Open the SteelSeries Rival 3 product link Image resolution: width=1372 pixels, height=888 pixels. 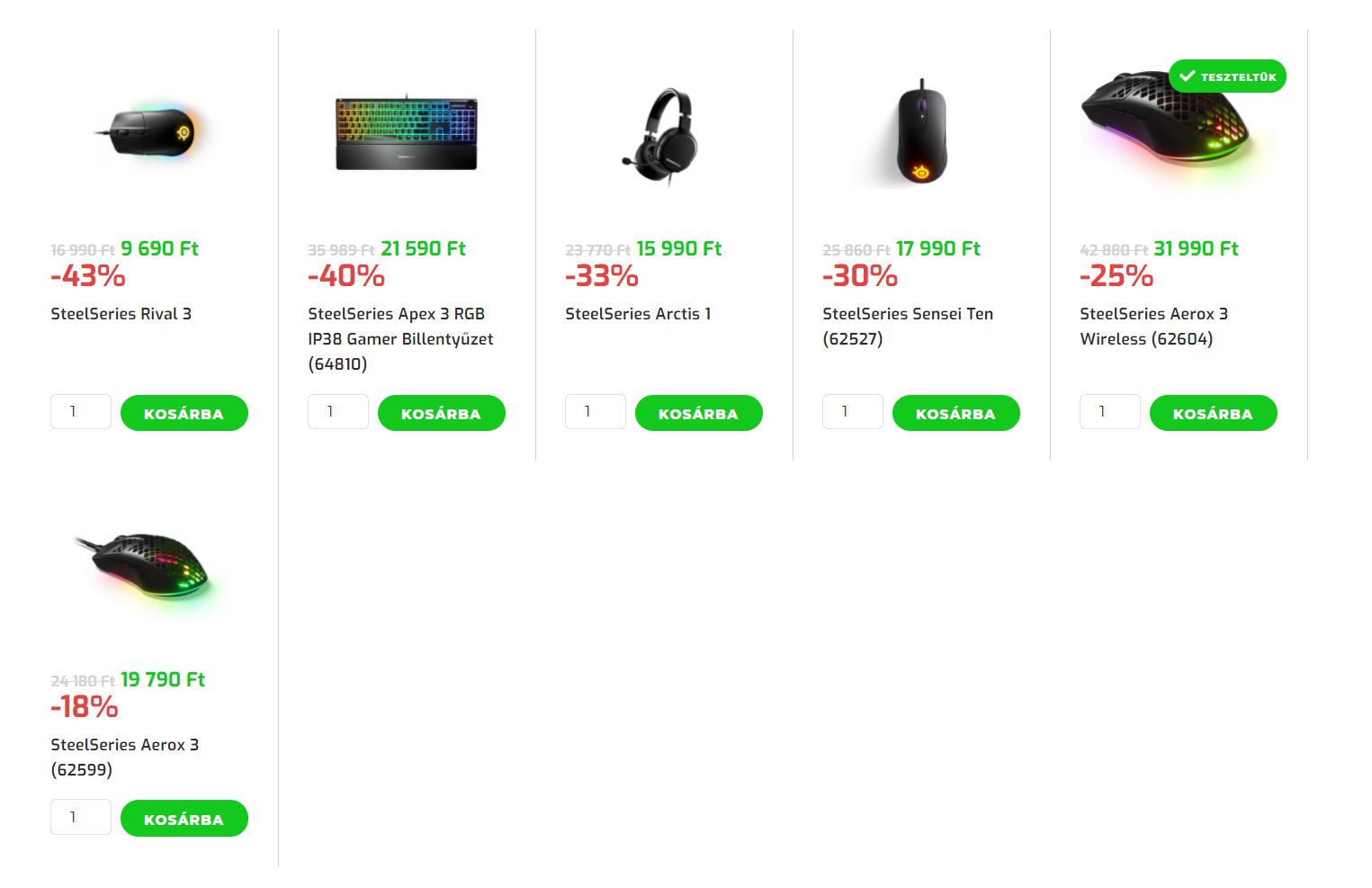121,314
